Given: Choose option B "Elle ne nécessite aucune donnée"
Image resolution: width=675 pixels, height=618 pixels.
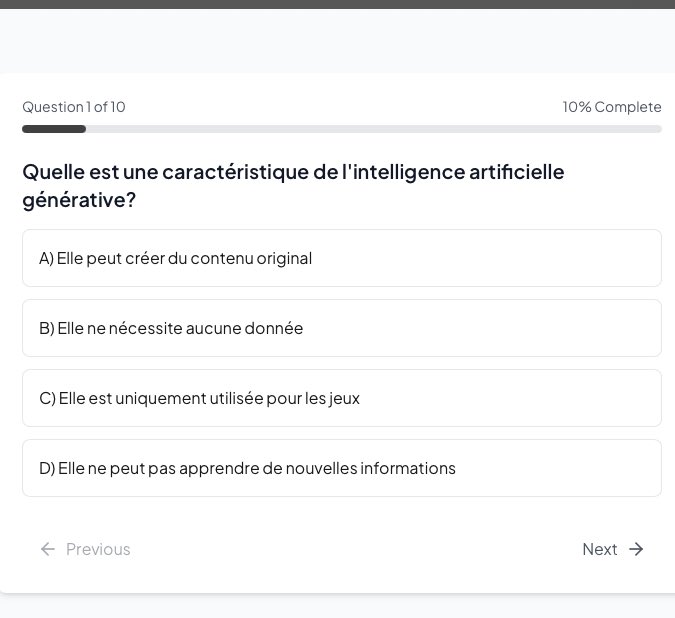Looking at the screenshot, I should pyautogui.click(x=341, y=328).
